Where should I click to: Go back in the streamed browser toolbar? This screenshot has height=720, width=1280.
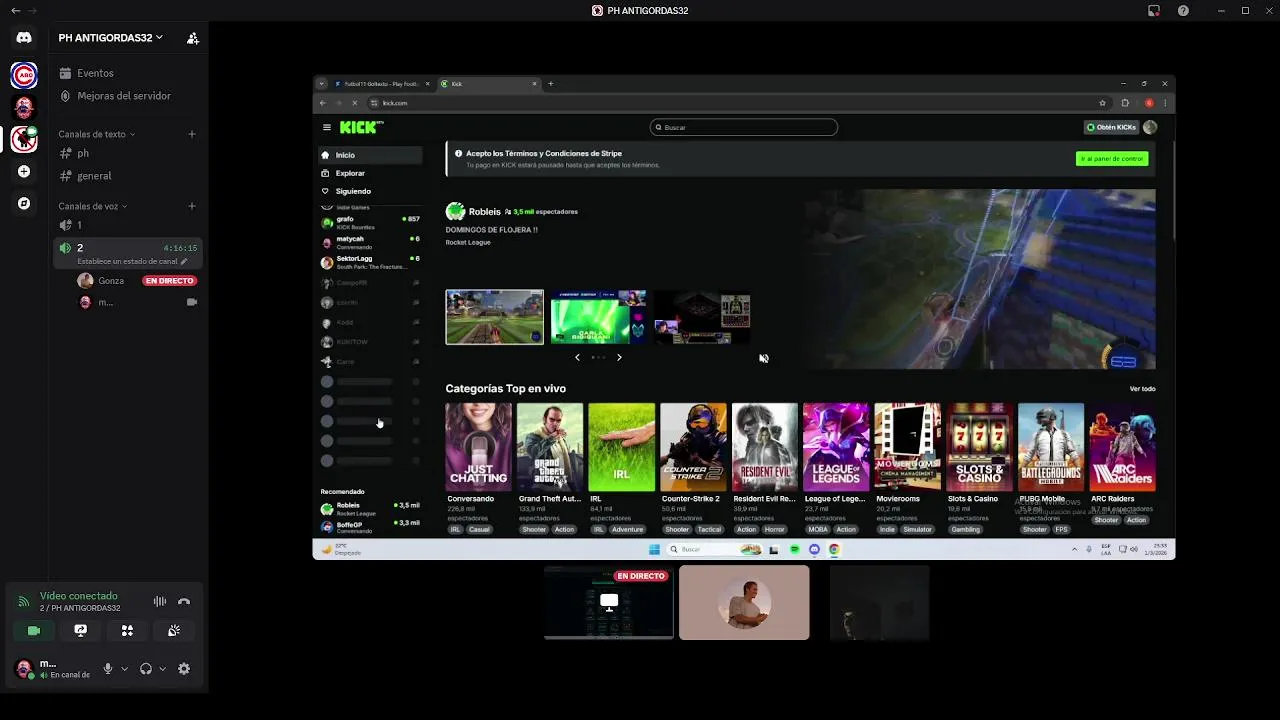[322, 103]
